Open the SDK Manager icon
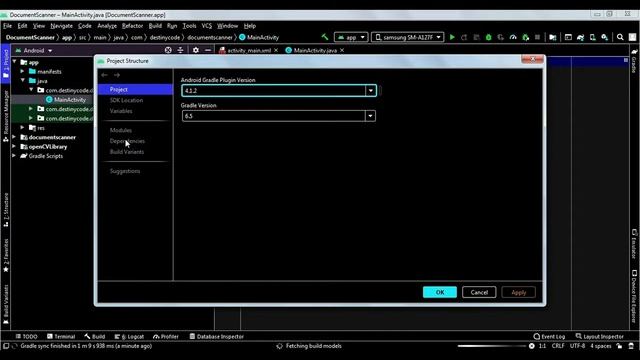The height and width of the screenshot is (360, 640). (x=605, y=37)
